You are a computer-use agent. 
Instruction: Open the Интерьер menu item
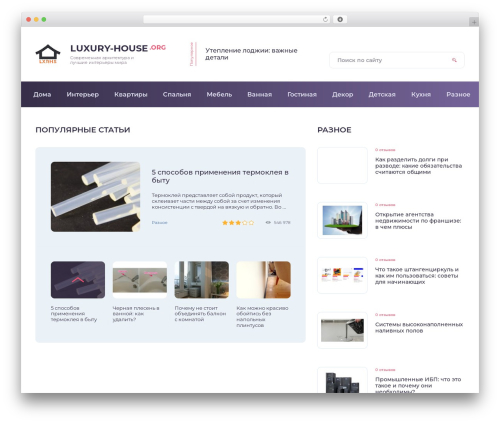(83, 94)
